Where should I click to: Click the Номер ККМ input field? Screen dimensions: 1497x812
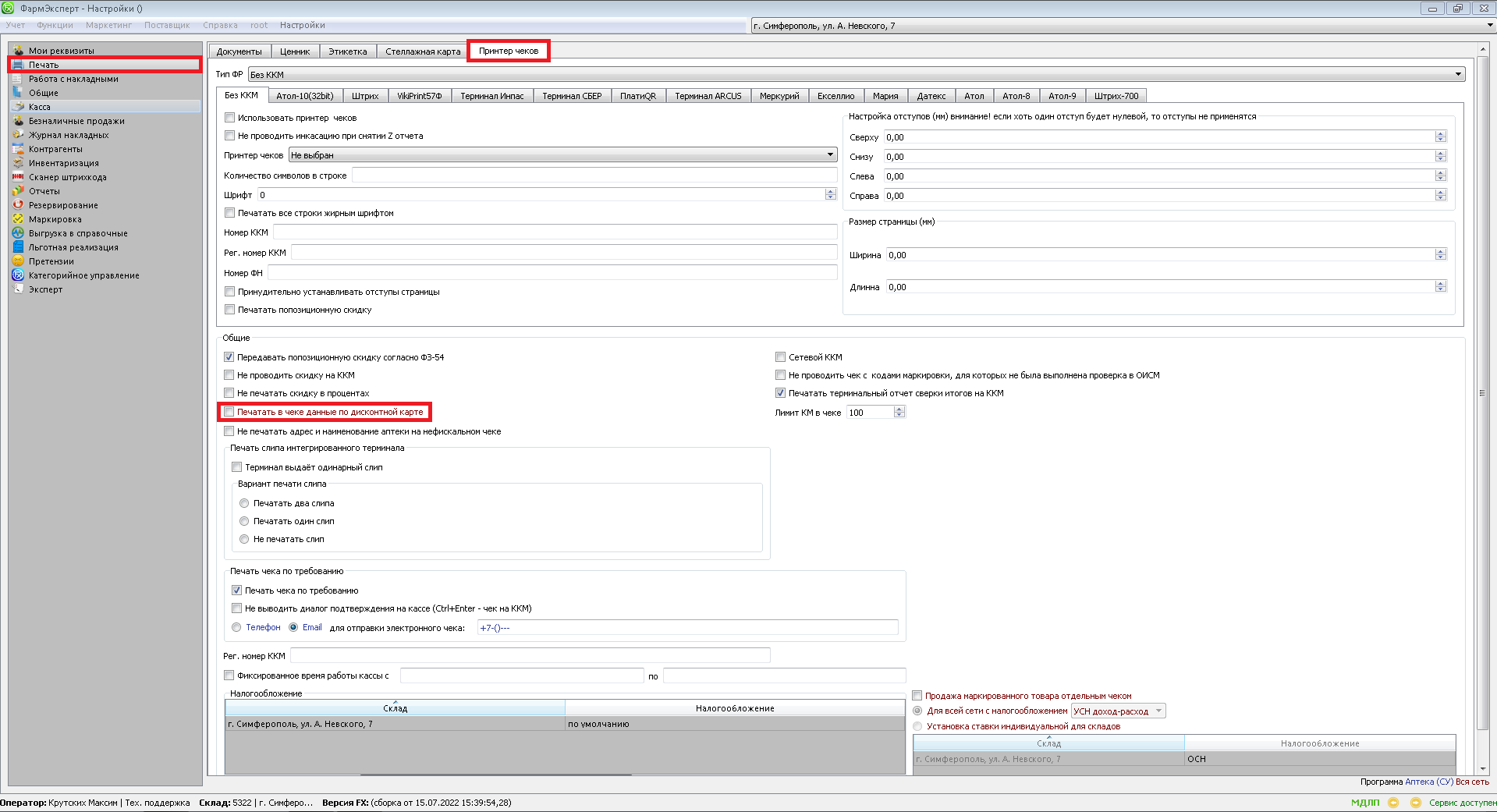pos(554,232)
